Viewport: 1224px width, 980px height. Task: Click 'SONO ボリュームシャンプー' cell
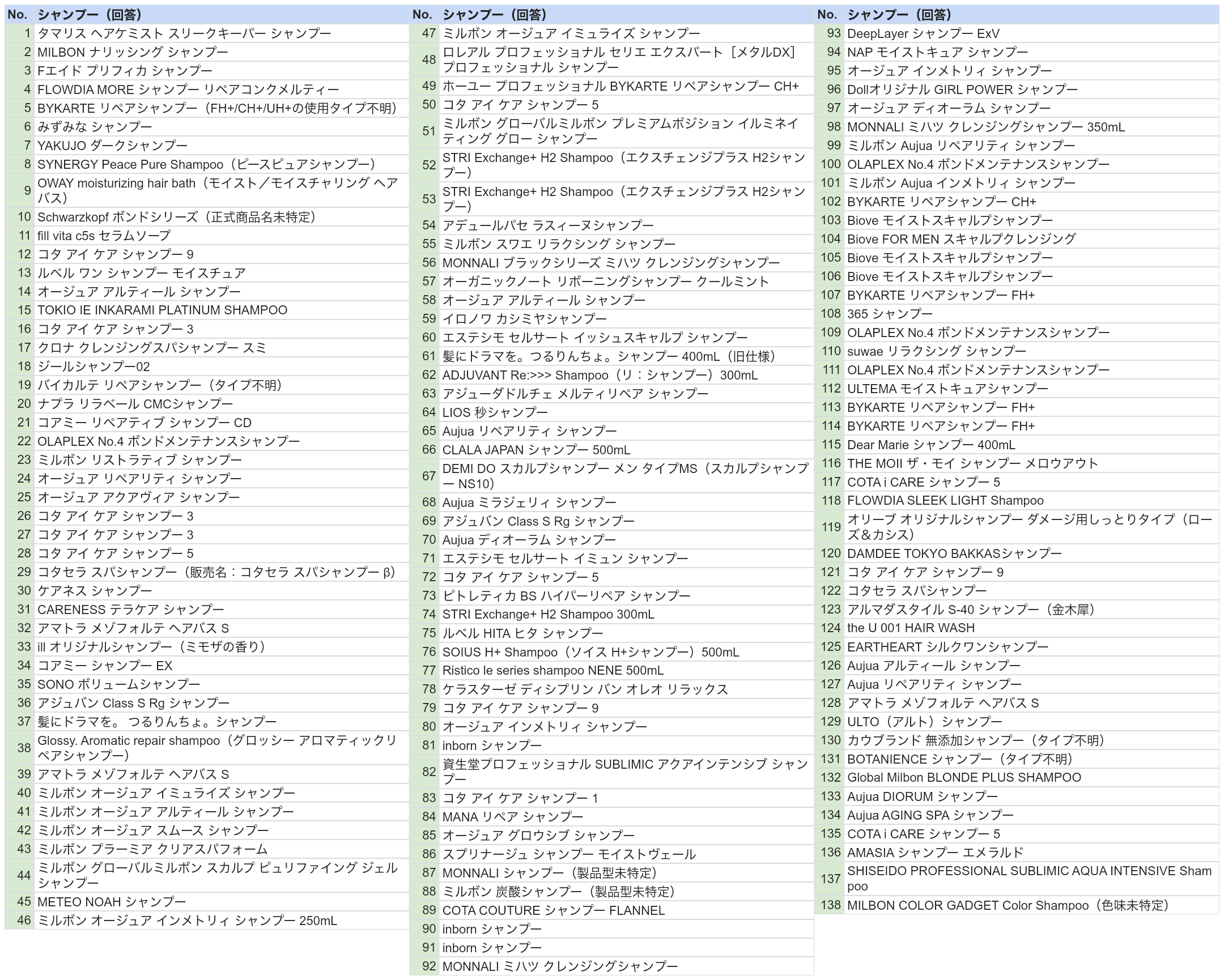(222, 684)
